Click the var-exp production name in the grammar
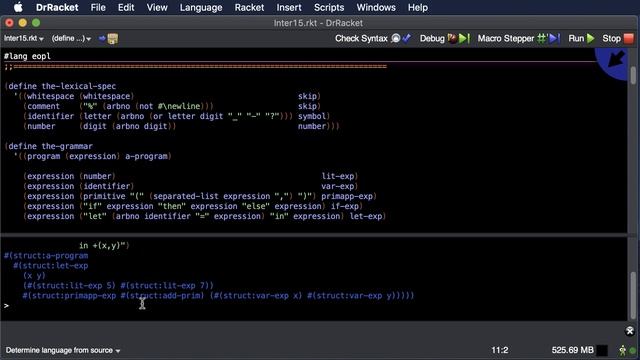The width and height of the screenshot is (640, 360). tap(338, 186)
